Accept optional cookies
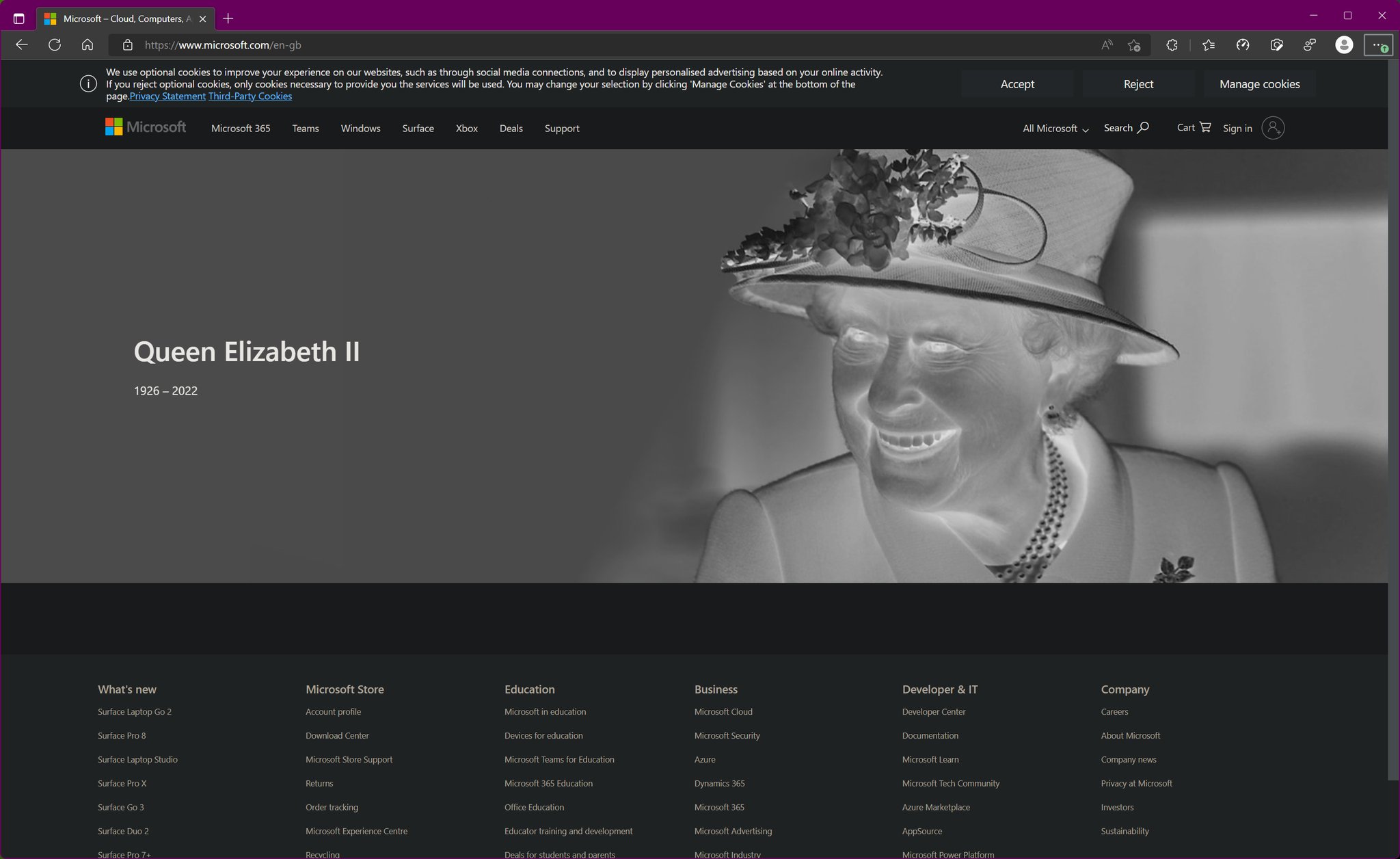Viewport: 1400px width, 859px height. pos(1017,83)
